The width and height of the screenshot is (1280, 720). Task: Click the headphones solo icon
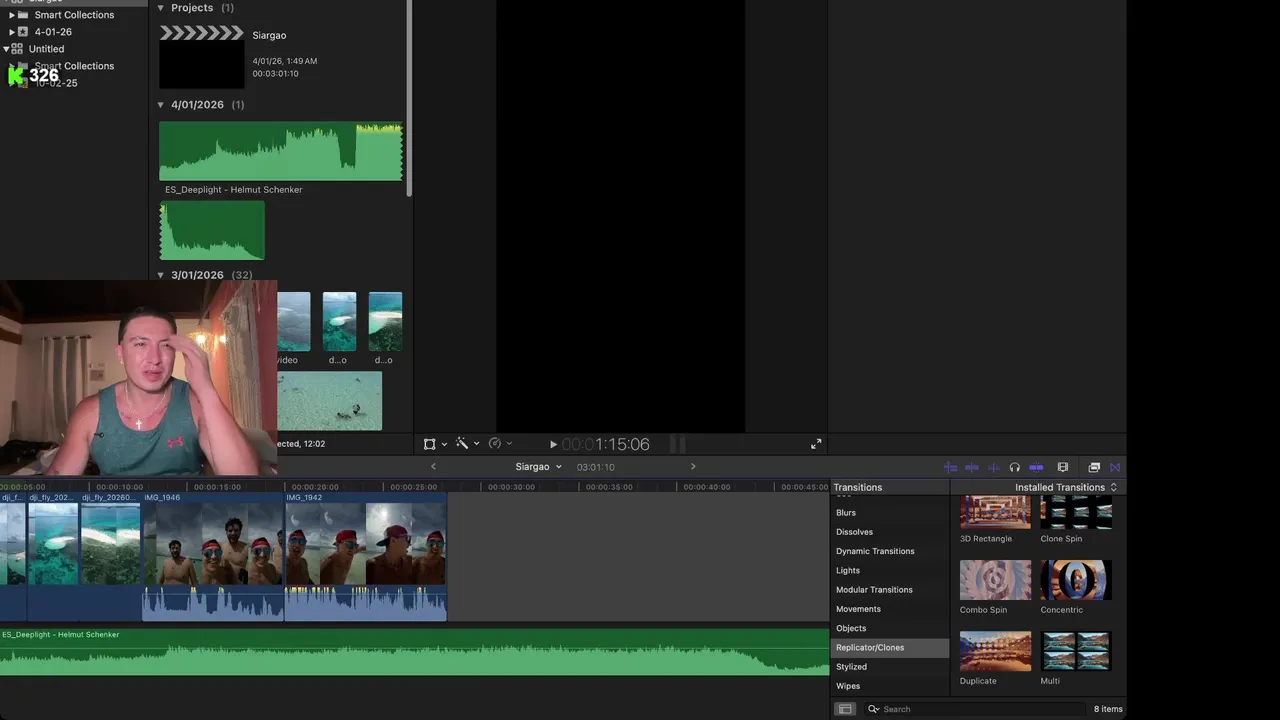click(1015, 467)
